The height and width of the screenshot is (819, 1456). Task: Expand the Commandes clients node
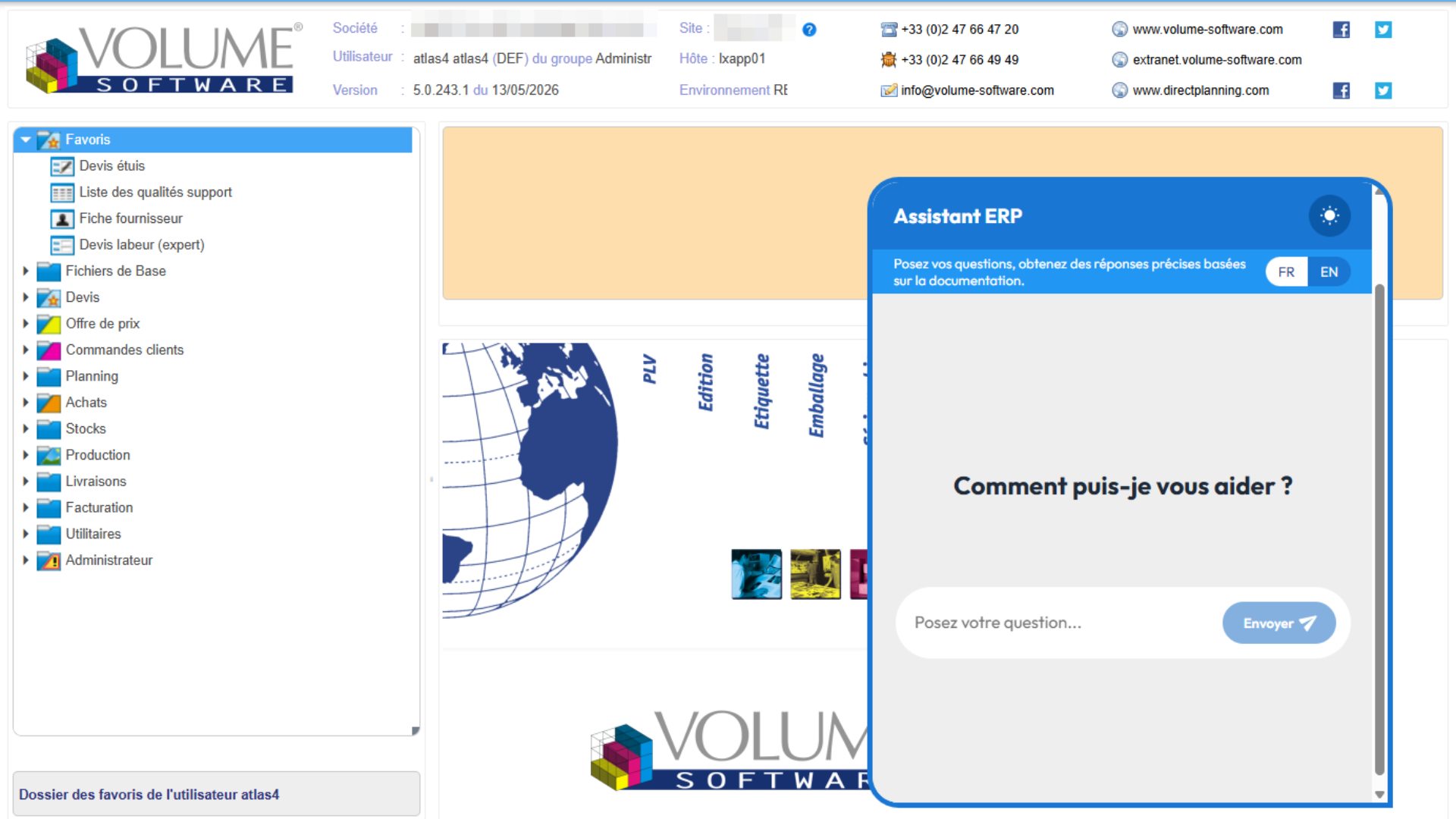click(x=26, y=350)
